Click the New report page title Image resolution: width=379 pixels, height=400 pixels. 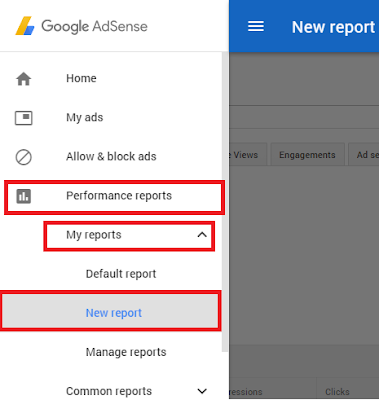coord(333,27)
